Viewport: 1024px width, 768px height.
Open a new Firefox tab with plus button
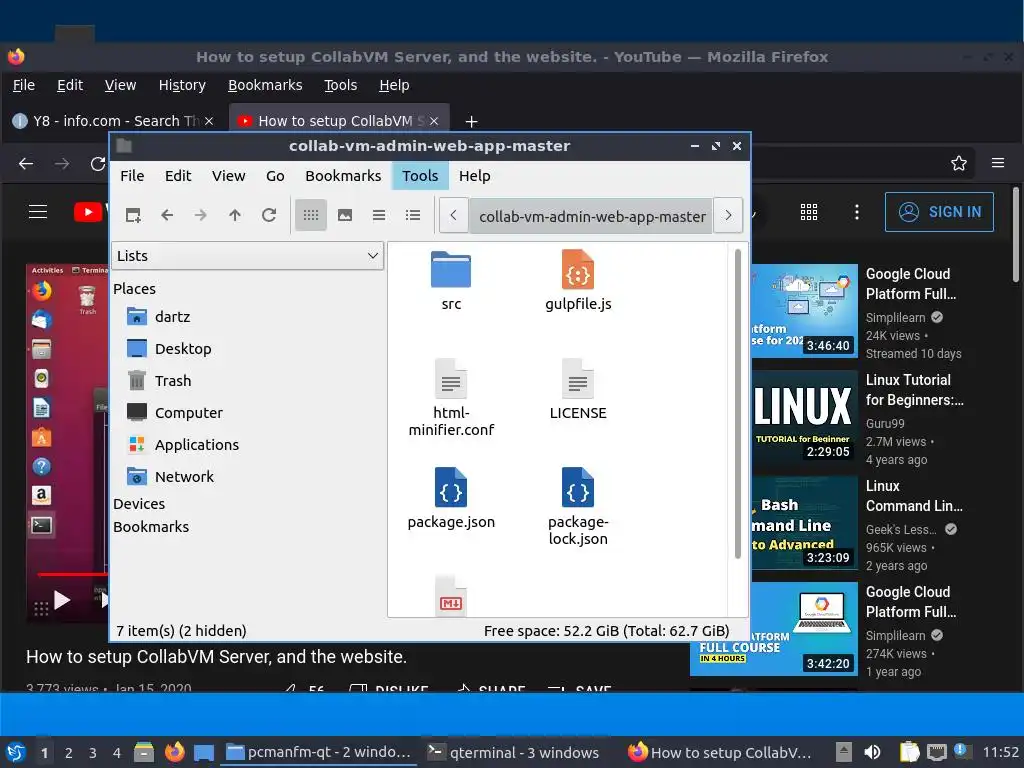472,121
